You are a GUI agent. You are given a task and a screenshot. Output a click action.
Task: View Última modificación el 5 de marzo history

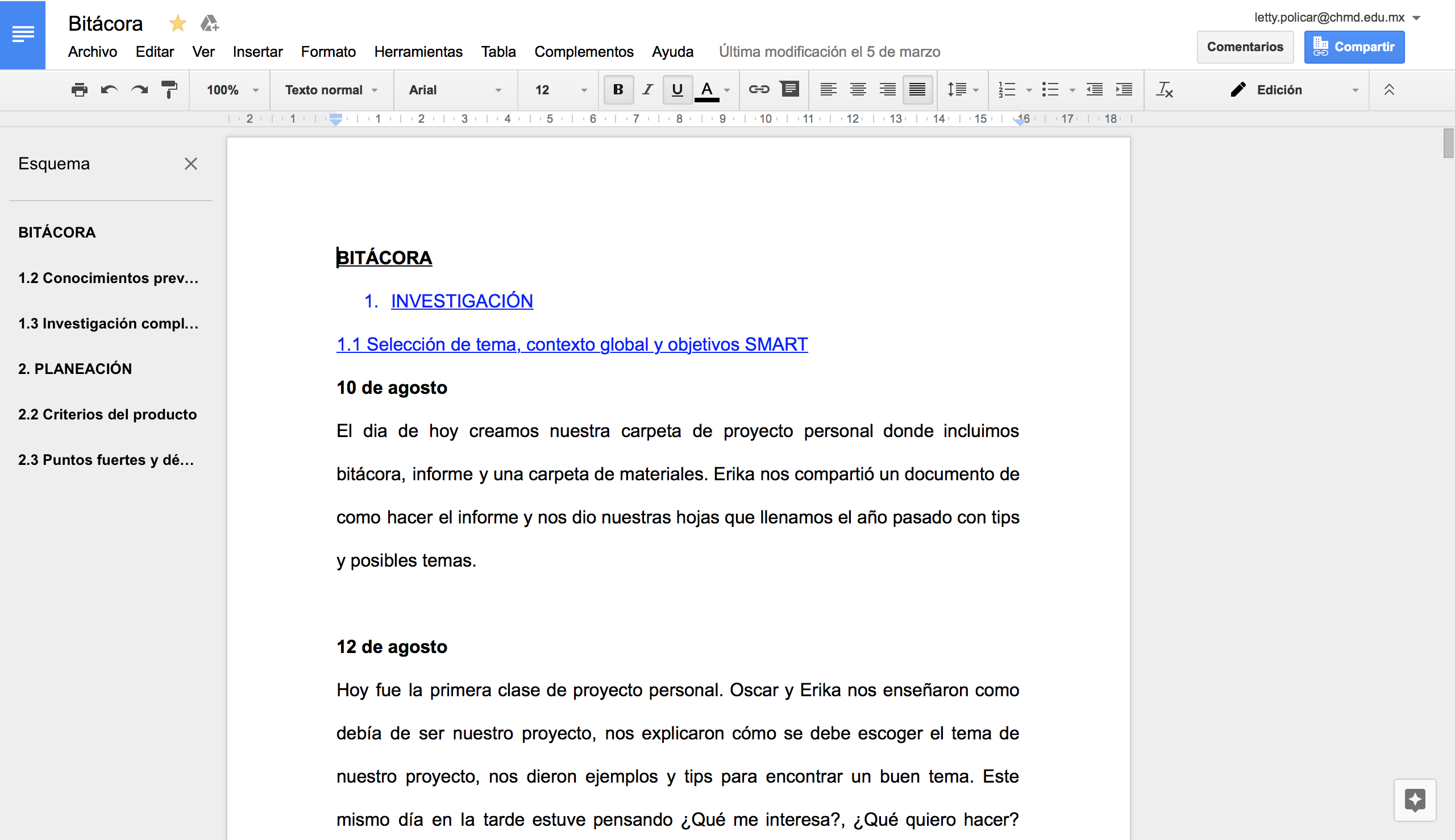tap(829, 51)
